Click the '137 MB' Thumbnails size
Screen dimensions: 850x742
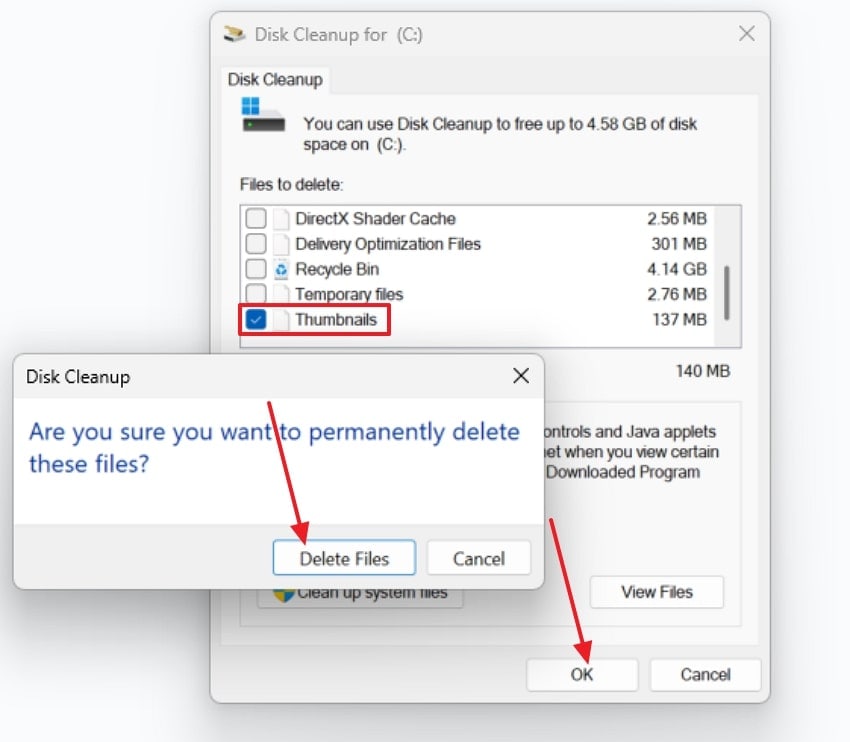[x=680, y=319]
